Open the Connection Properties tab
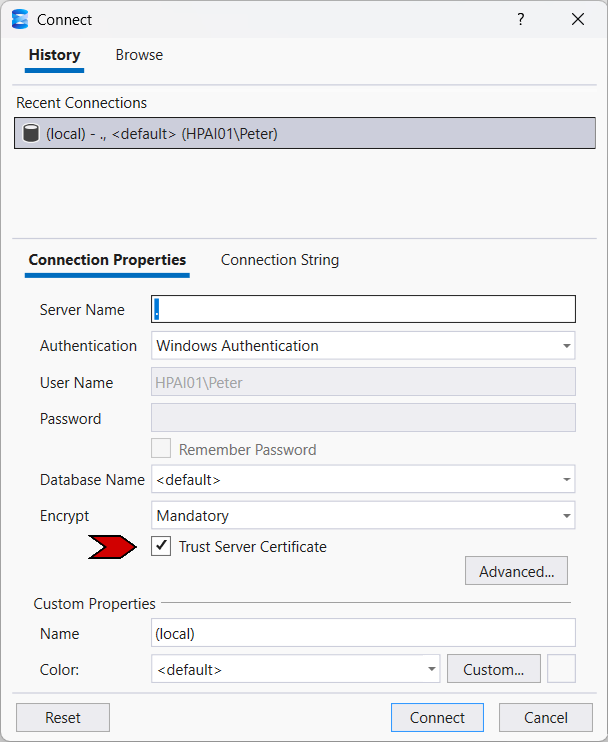 [107, 260]
